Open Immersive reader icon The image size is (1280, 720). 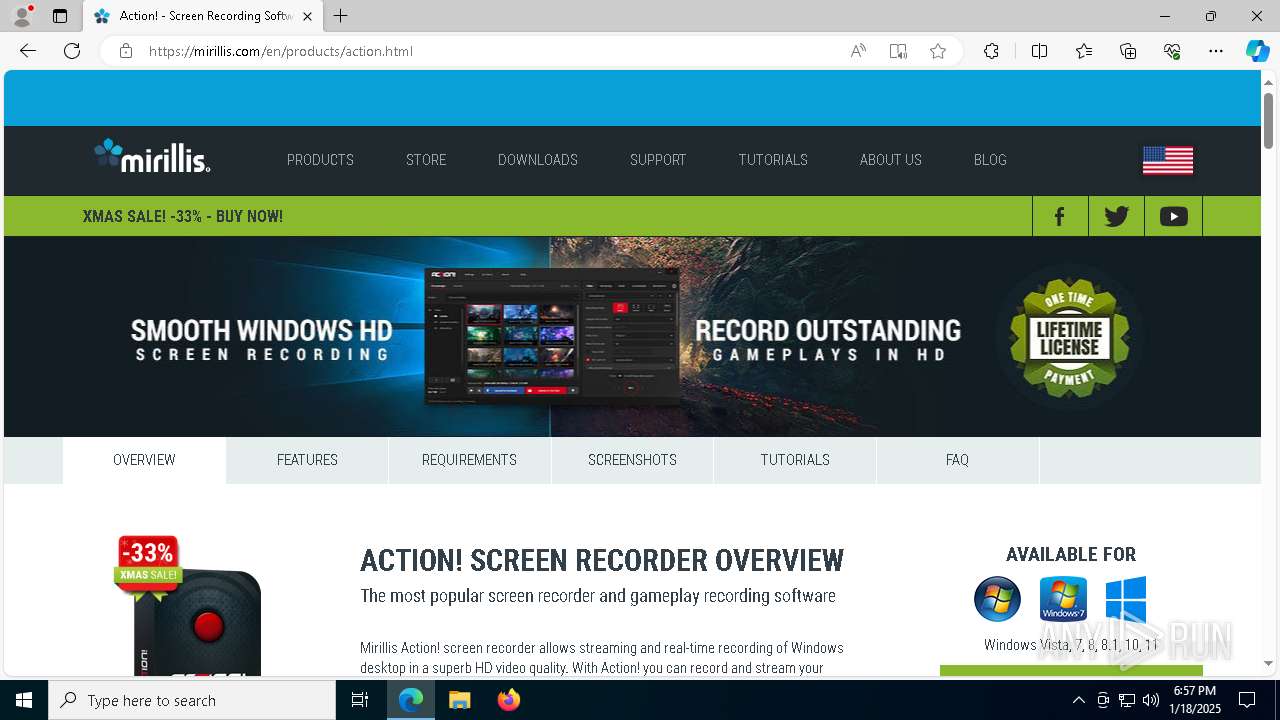click(x=898, y=51)
